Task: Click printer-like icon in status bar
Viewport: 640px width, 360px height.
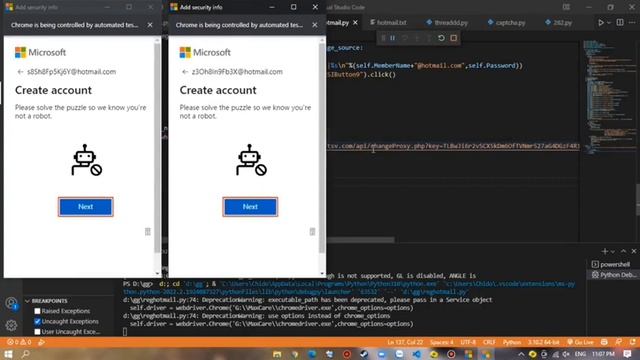Action: 604,342
